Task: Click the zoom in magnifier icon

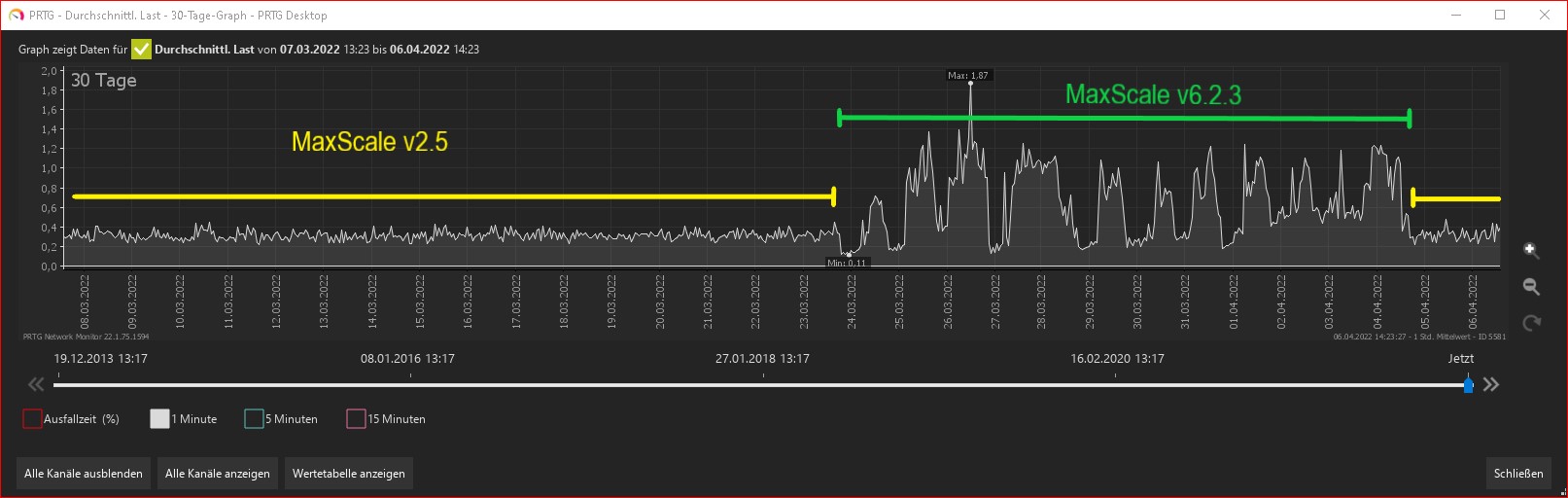Action: (1531, 251)
